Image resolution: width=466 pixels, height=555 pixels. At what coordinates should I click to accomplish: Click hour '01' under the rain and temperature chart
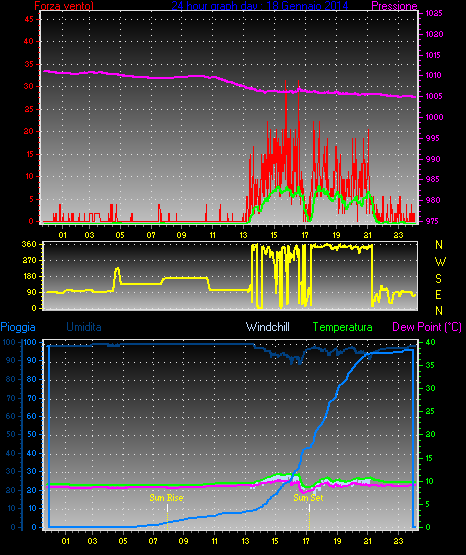click(x=66, y=541)
